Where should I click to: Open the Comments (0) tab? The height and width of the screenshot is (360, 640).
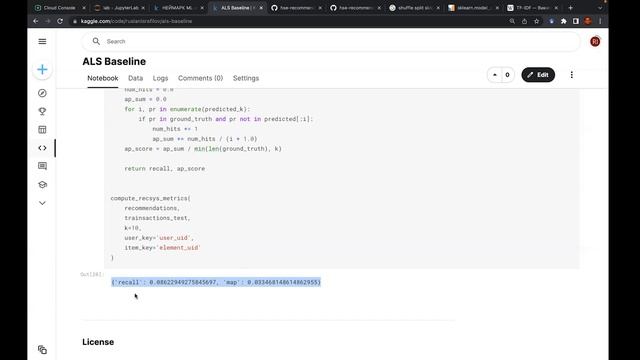200,78
